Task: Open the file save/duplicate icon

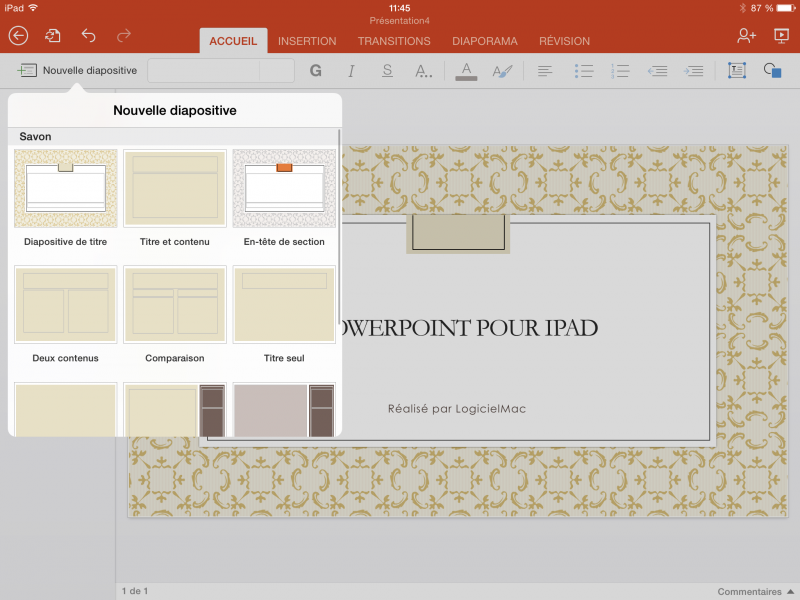Action: pyautogui.click(x=53, y=36)
